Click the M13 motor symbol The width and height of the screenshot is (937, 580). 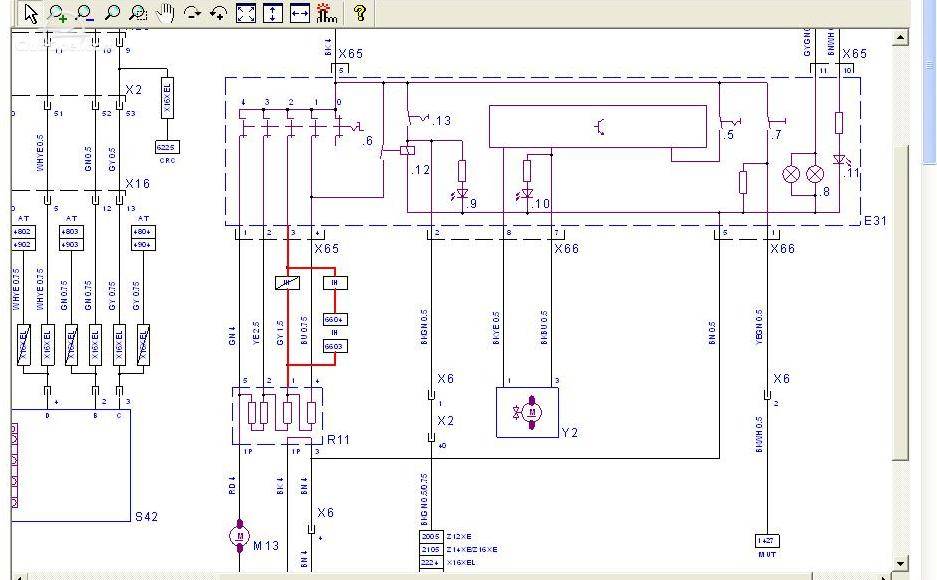point(240,536)
